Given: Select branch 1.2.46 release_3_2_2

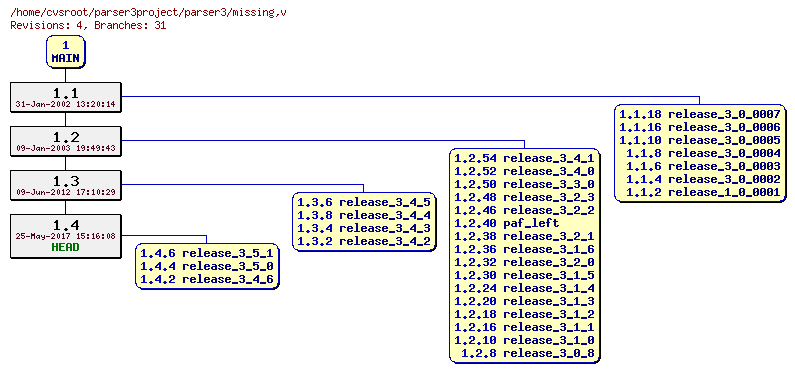Looking at the screenshot, I should pyautogui.click(x=524, y=210).
